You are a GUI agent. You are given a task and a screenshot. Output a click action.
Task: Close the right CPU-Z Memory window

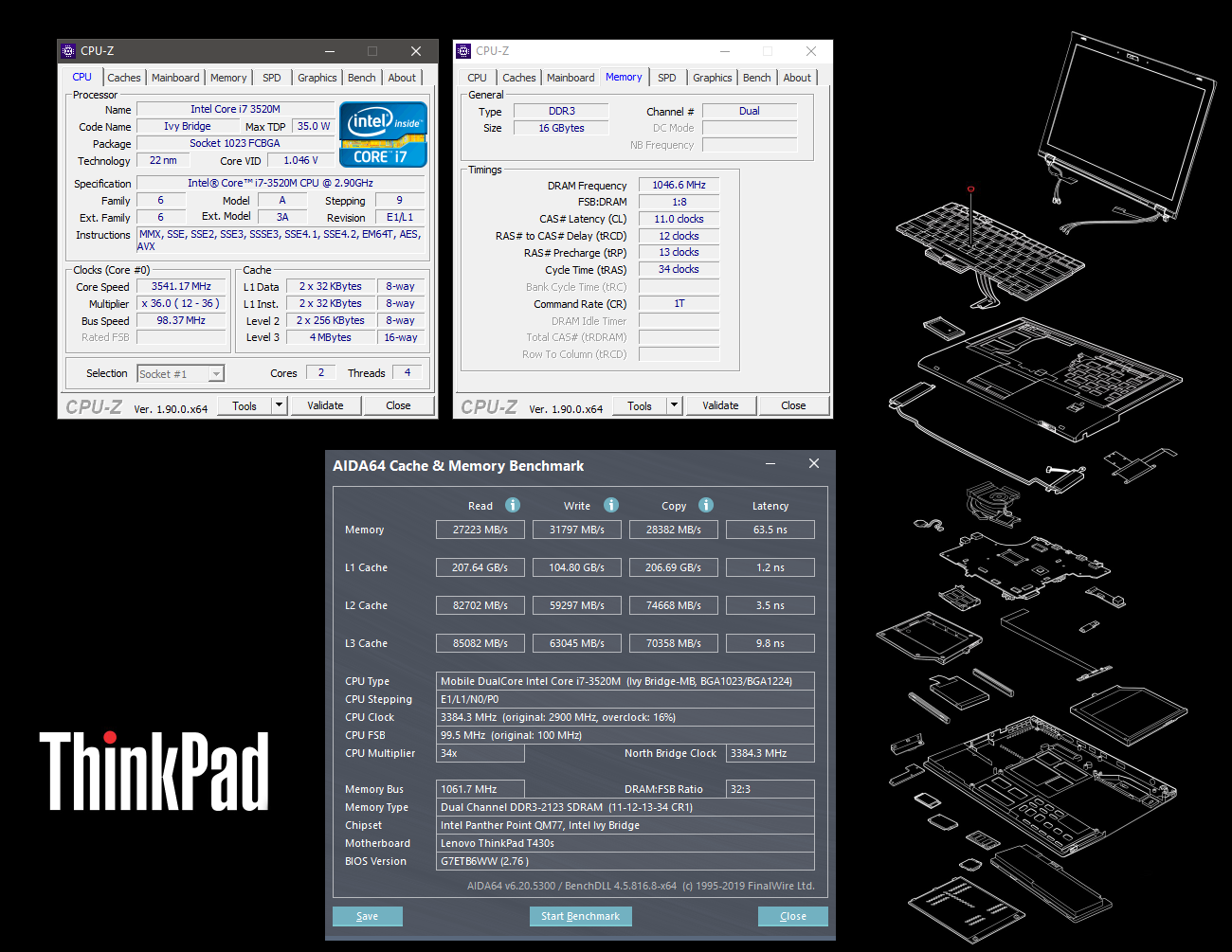pos(811,51)
